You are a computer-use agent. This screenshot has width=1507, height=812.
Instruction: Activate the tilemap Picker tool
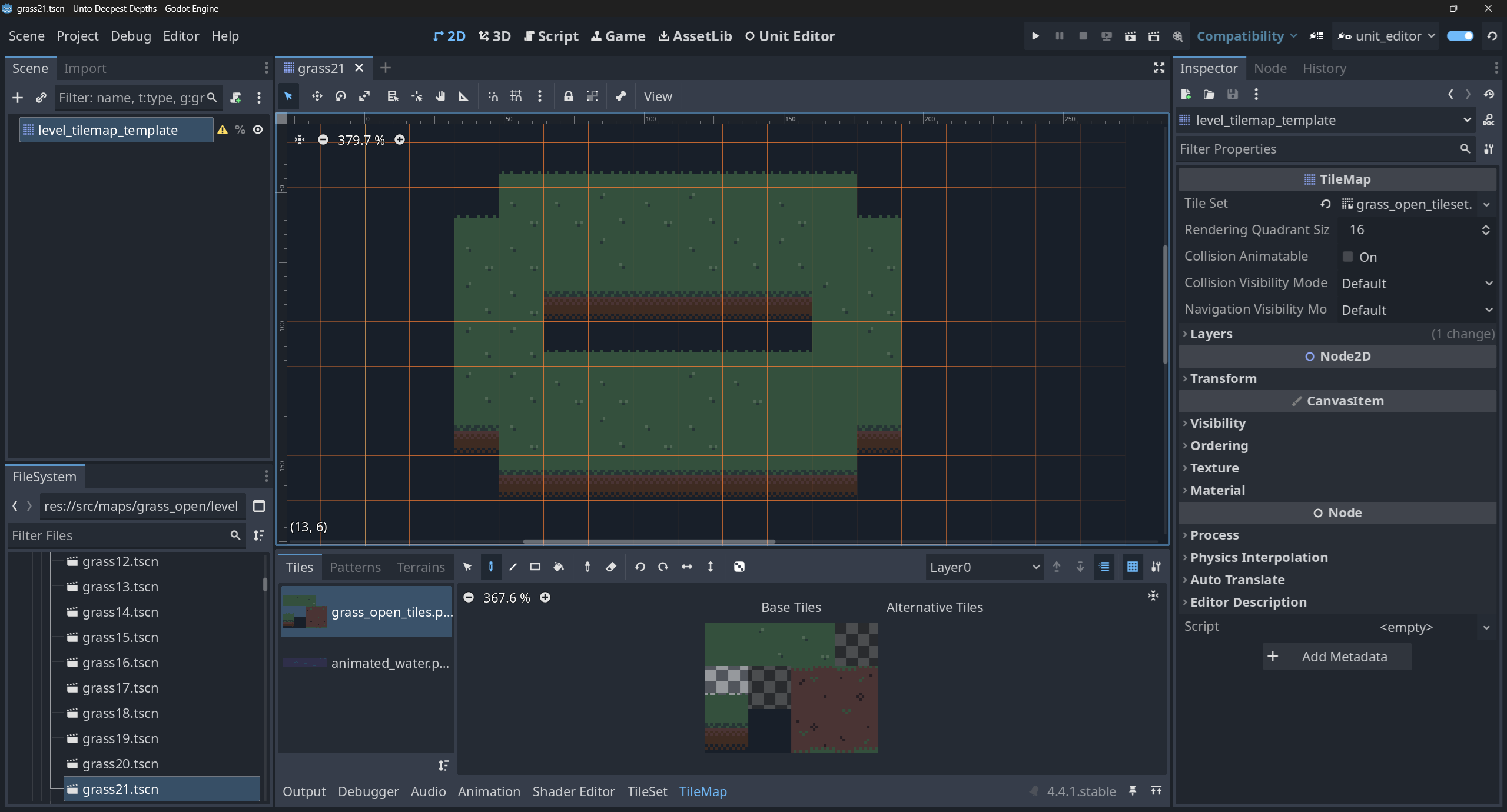point(587,567)
